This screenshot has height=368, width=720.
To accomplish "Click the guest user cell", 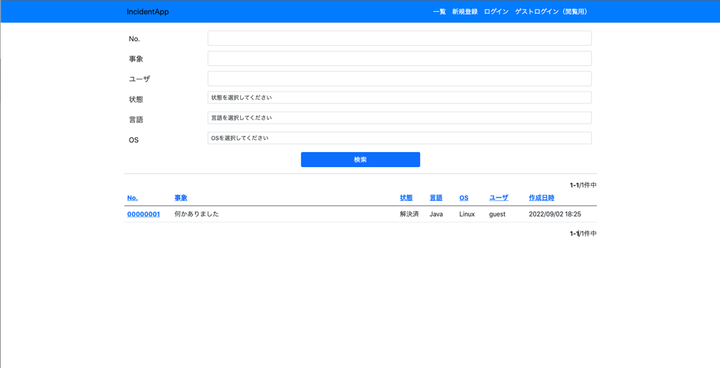I will [x=497, y=214].
